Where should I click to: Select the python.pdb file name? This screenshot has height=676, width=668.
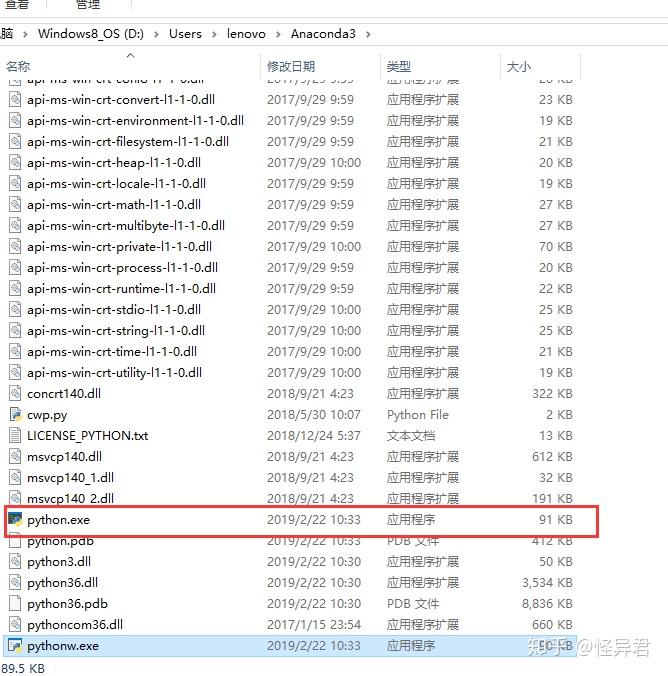[60, 541]
